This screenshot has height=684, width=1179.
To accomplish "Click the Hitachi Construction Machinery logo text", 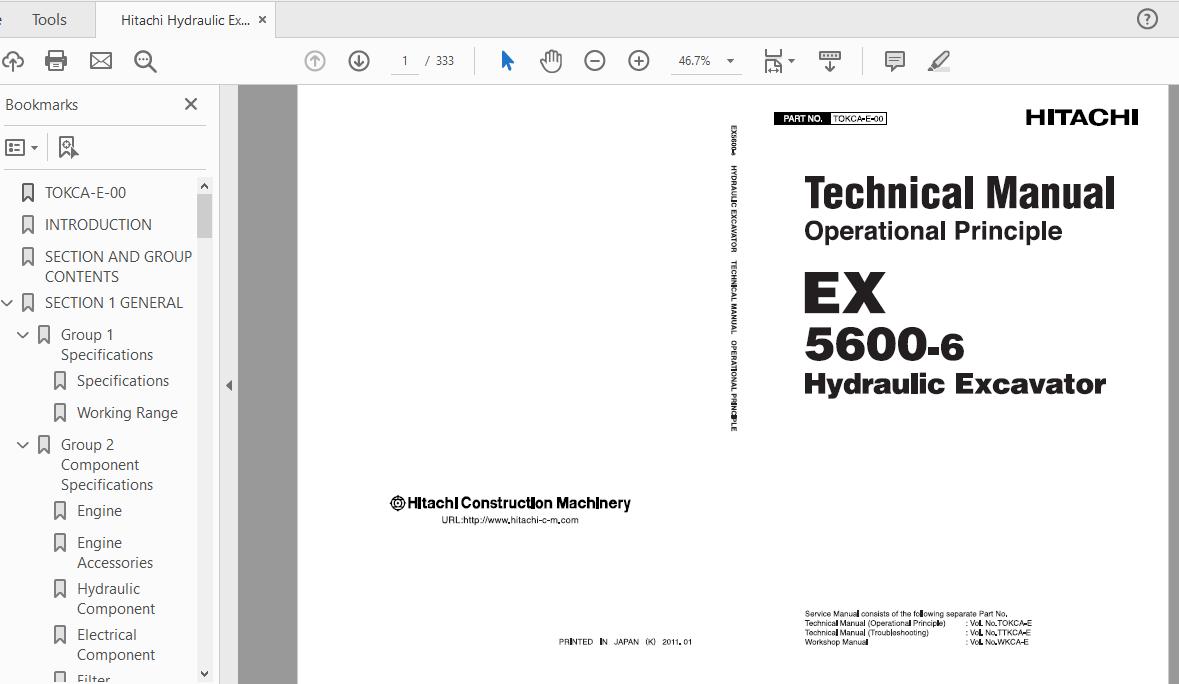I will pyautogui.click(x=510, y=503).
